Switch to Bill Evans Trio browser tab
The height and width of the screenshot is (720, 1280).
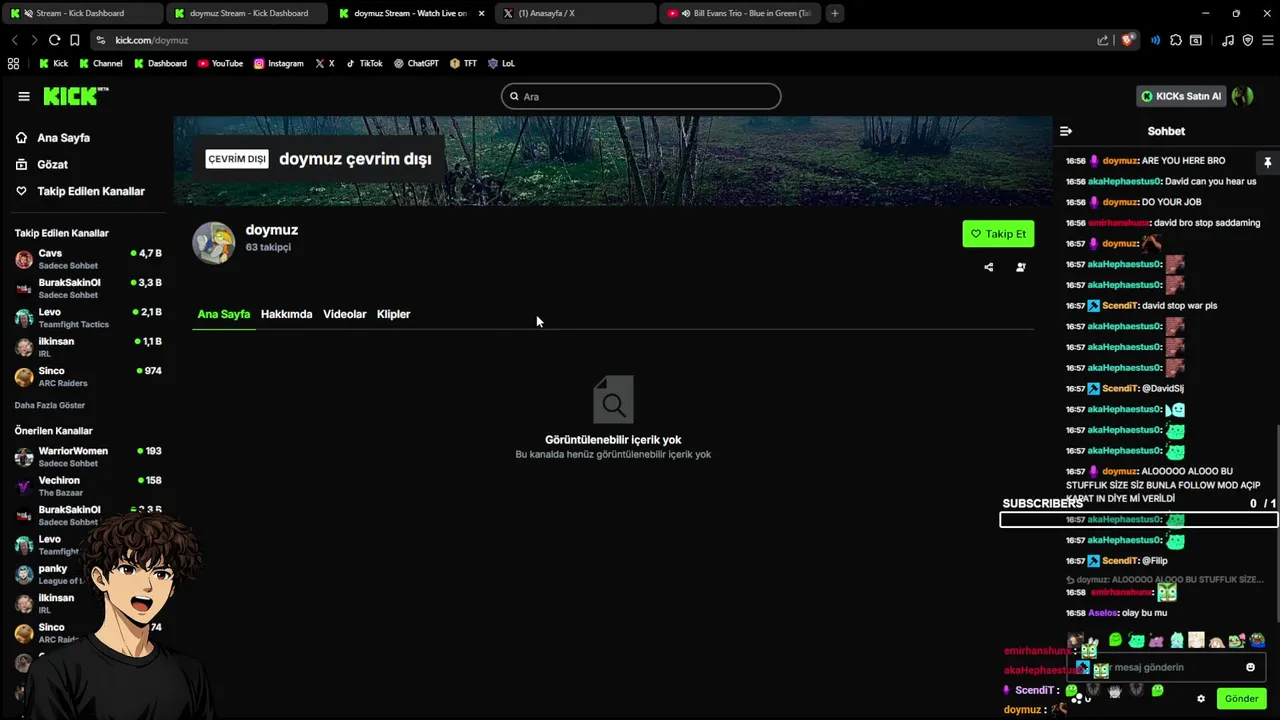tap(740, 13)
